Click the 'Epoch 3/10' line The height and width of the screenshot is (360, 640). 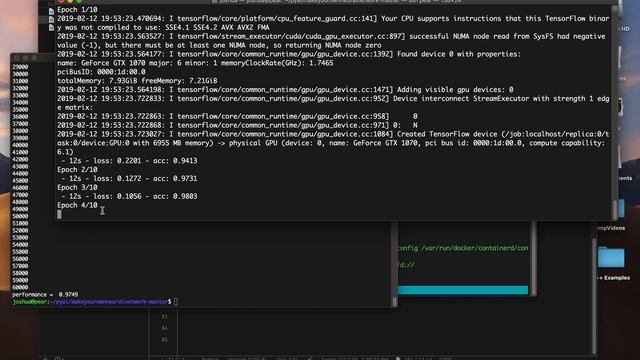pos(77,187)
